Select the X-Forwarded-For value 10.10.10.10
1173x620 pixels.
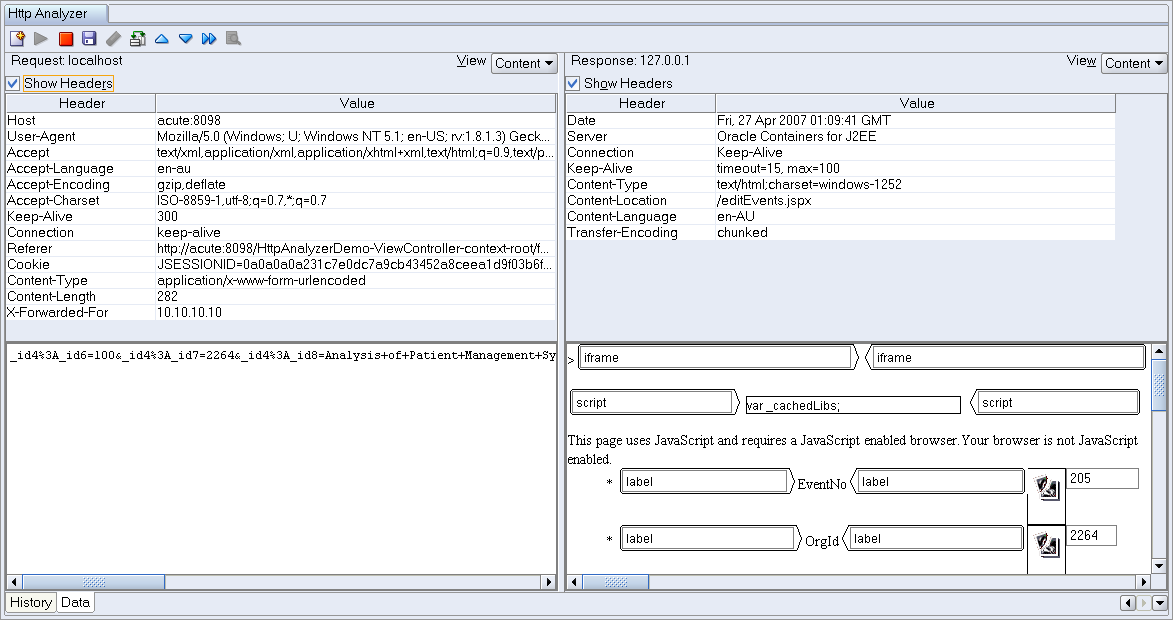(x=355, y=313)
